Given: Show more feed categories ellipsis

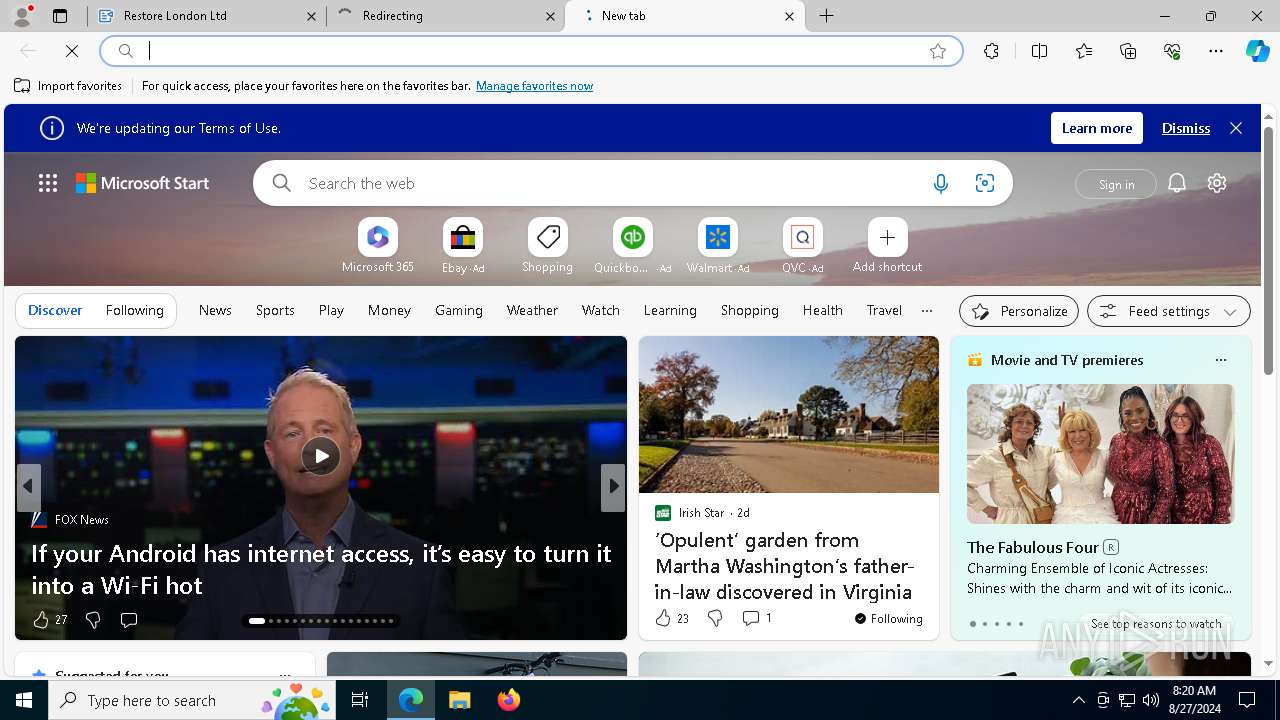Looking at the screenshot, I should pos(927,310).
